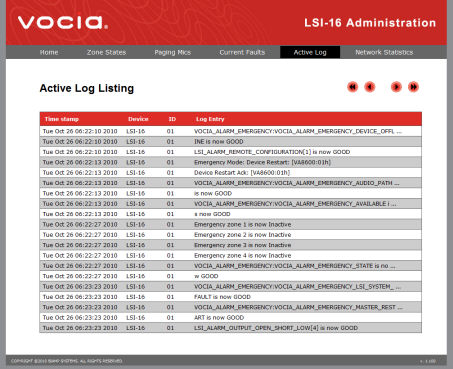Click the EMERGENCY_AVAILABLE alarm entry
The height and width of the screenshot is (369, 453).
(x=230, y=204)
